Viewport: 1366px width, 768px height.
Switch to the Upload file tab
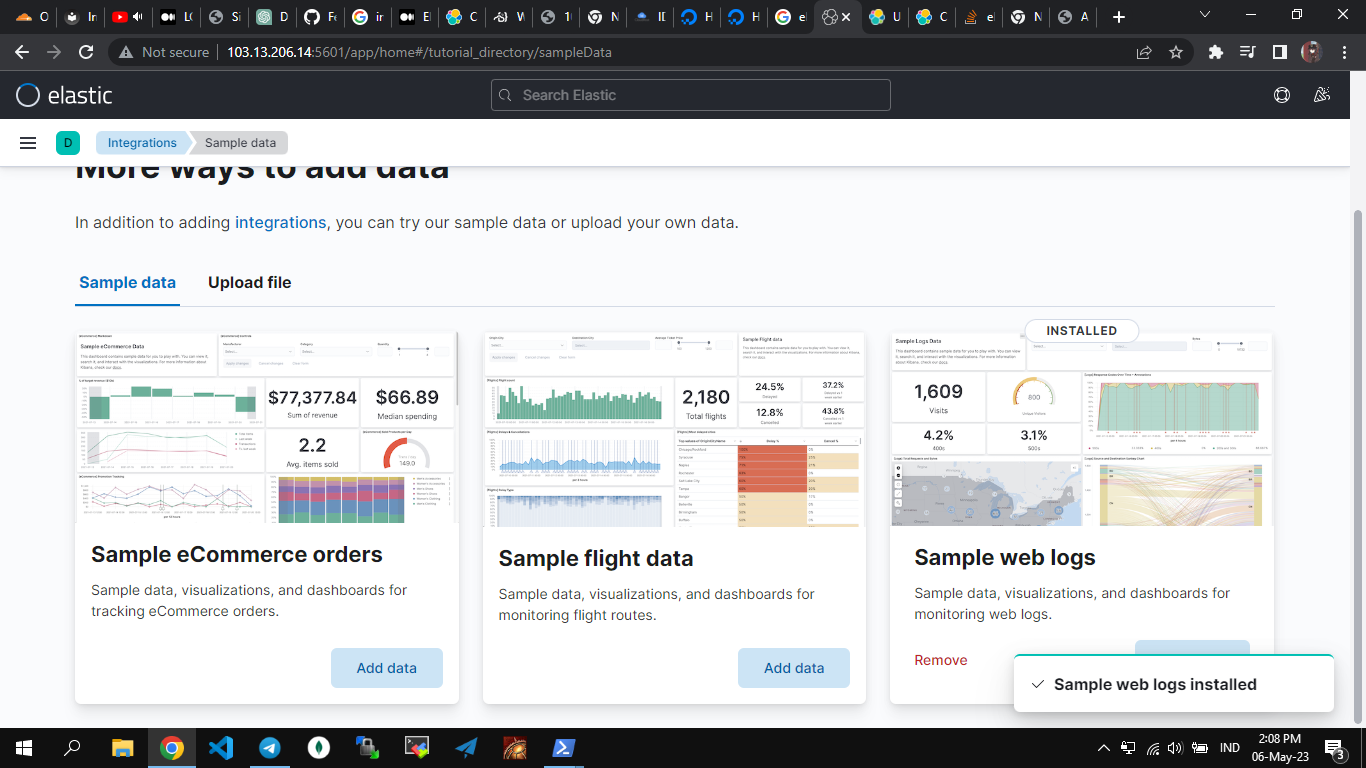click(x=249, y=283)
